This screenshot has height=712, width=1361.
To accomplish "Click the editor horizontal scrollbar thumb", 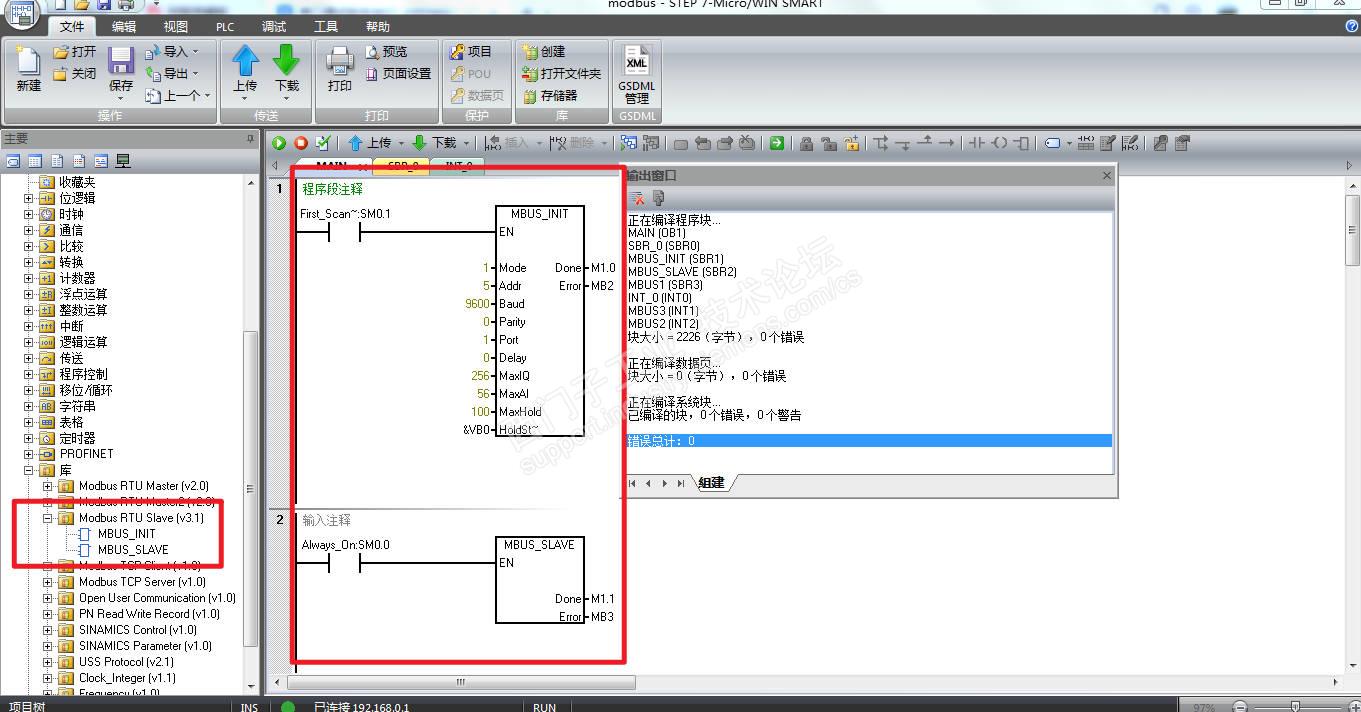I will pyautogui.click(x=460, y=683).
